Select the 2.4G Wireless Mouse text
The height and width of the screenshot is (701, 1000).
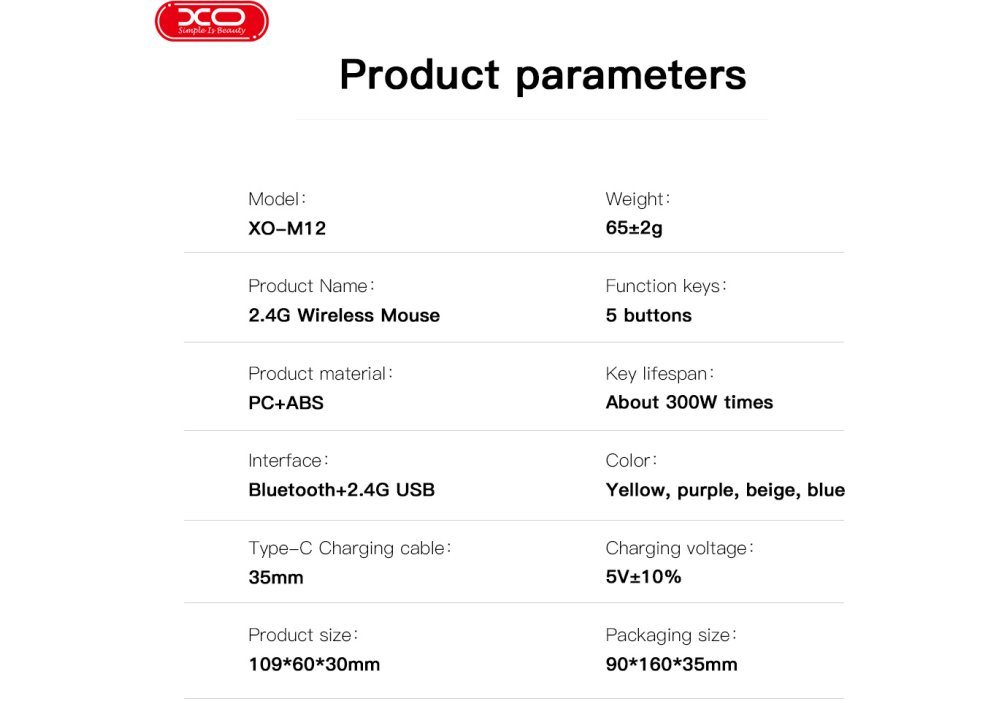pyautogui.click(x=344, y=315)
